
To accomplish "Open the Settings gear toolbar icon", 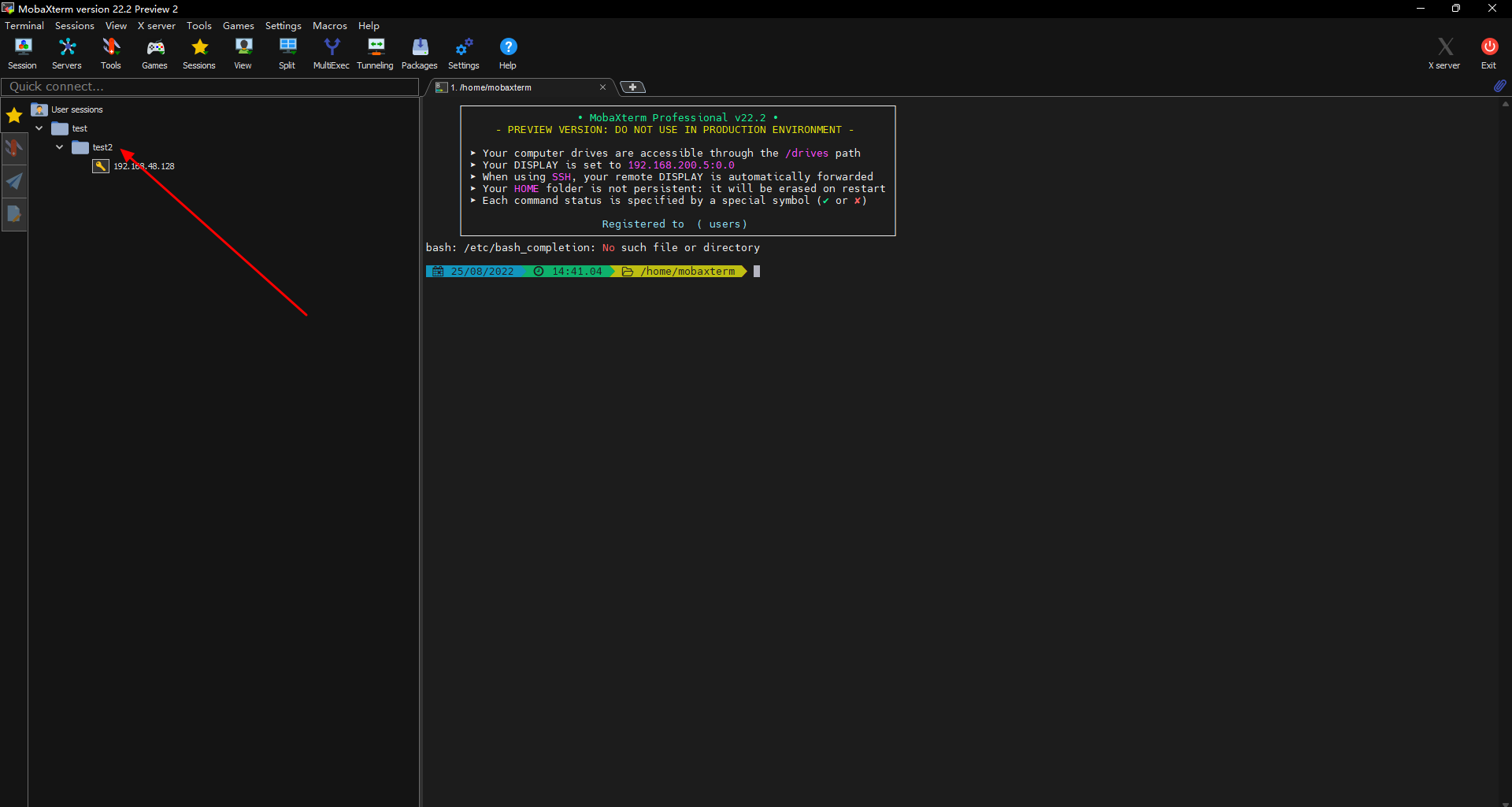I will point(464,53).
